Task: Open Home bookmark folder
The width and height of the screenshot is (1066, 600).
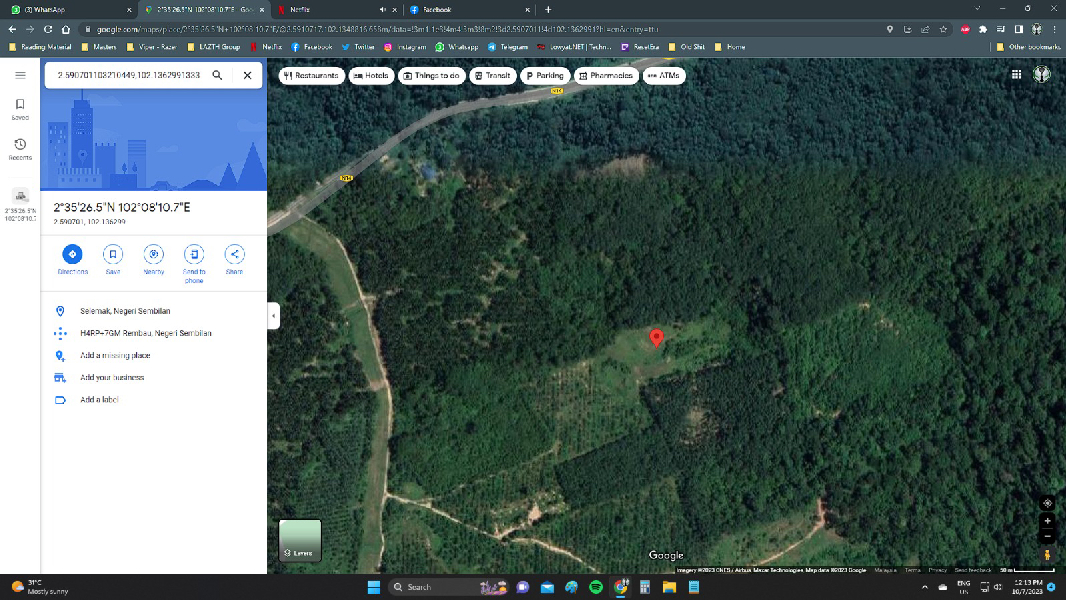Action: (730, 47)
